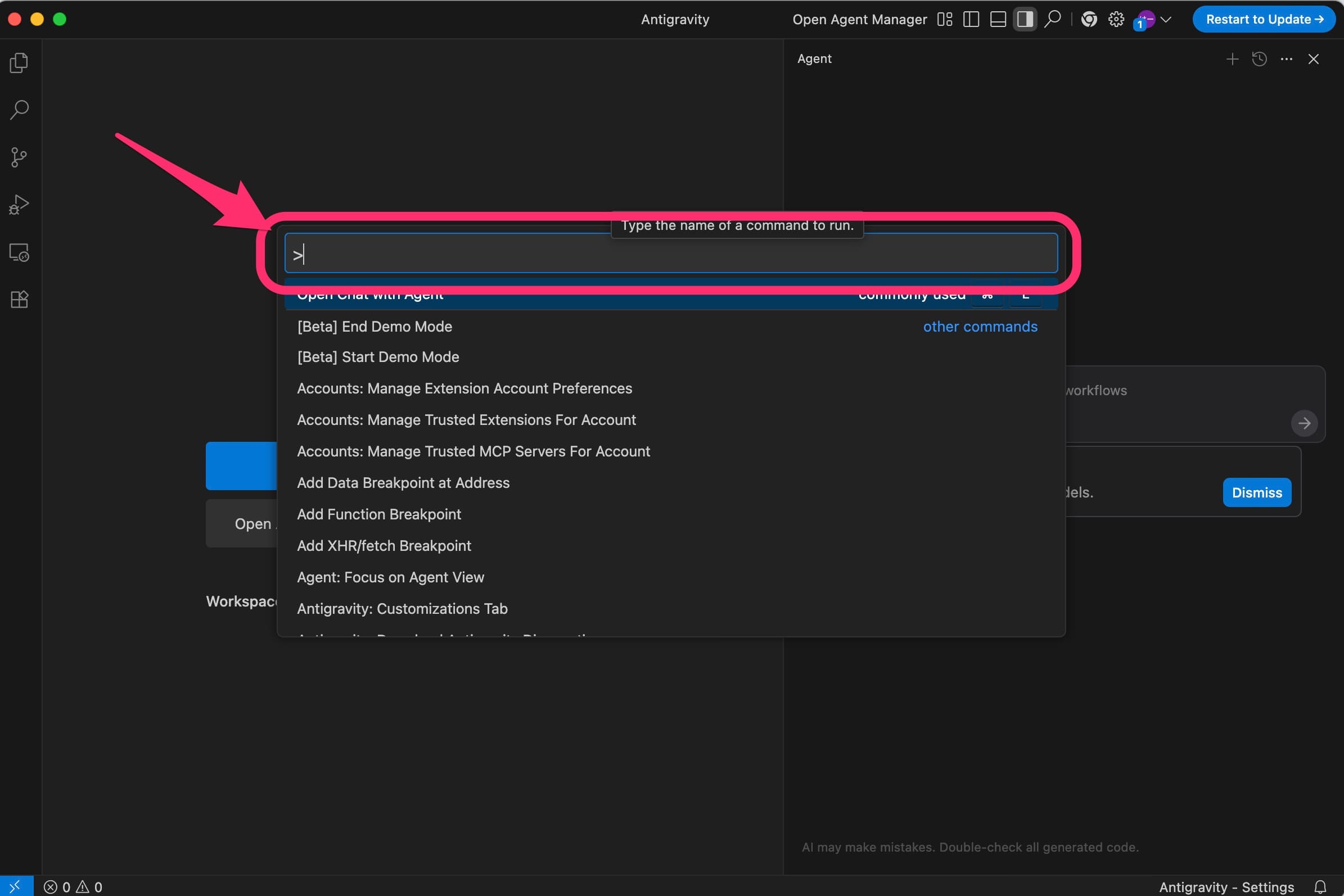Click into the command palette input field
Image resolution: width=1344 pixels, height=896 pixels.
[x=670, y=254]
